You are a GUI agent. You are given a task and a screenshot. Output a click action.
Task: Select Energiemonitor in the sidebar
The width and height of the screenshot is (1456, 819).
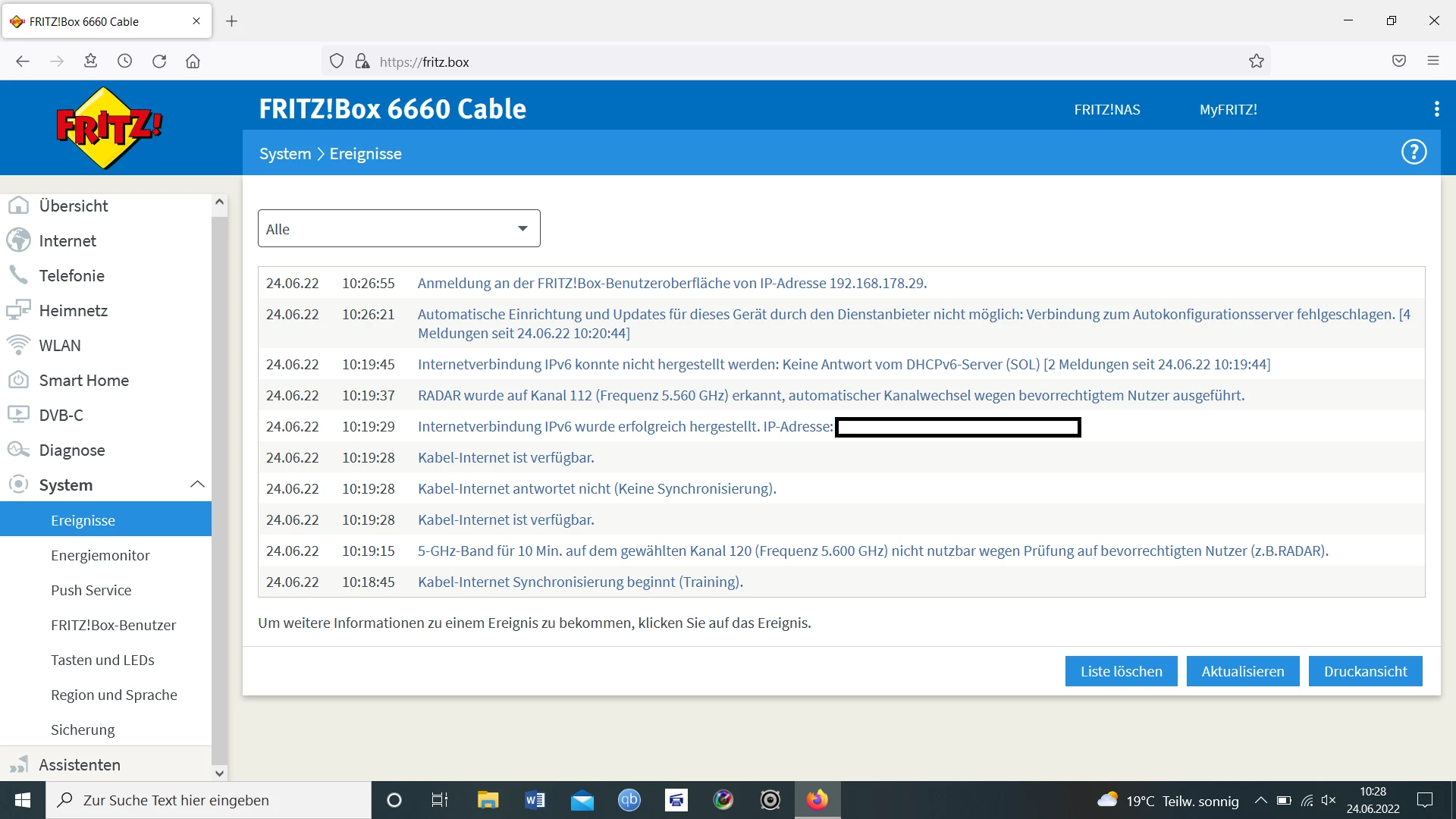100,555
